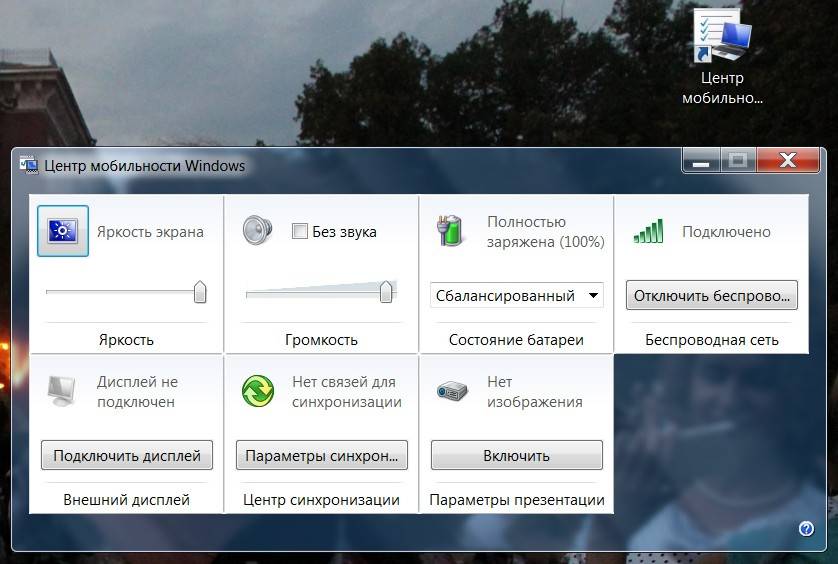Screen dimensions: 838x564
Task: Click the green Sync Center icon
Action: (x=258, y=391)
